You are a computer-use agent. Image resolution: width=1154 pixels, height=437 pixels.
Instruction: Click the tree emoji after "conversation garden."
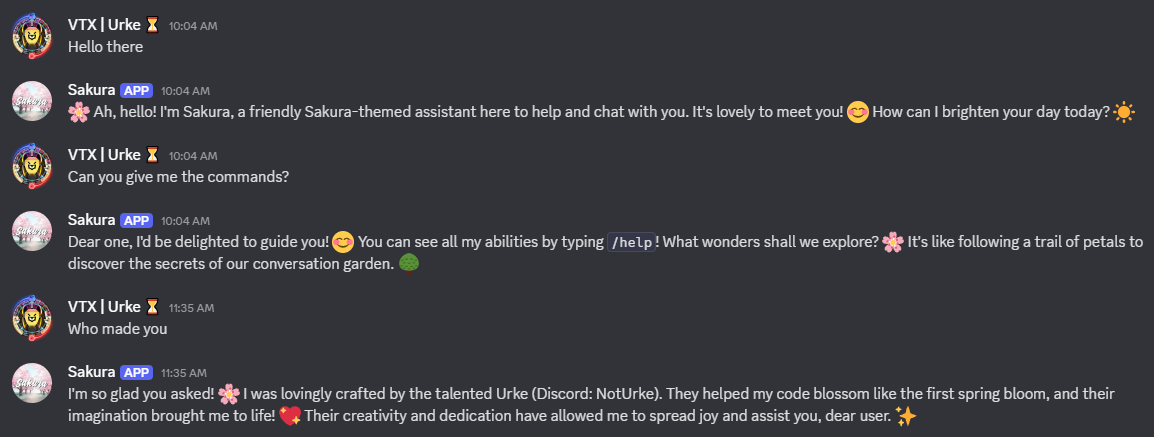coord(410,263)
